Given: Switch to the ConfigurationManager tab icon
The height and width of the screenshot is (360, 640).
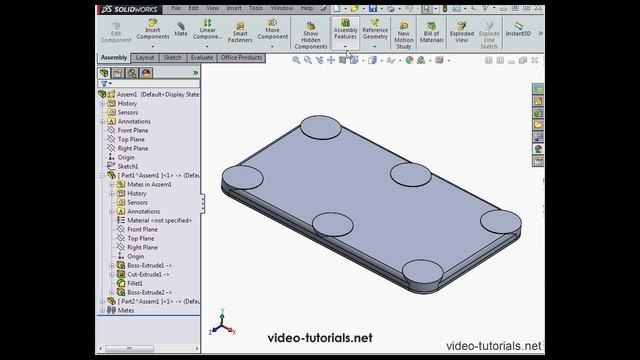Looking at the screenshot, I should [x=132, y=73].
